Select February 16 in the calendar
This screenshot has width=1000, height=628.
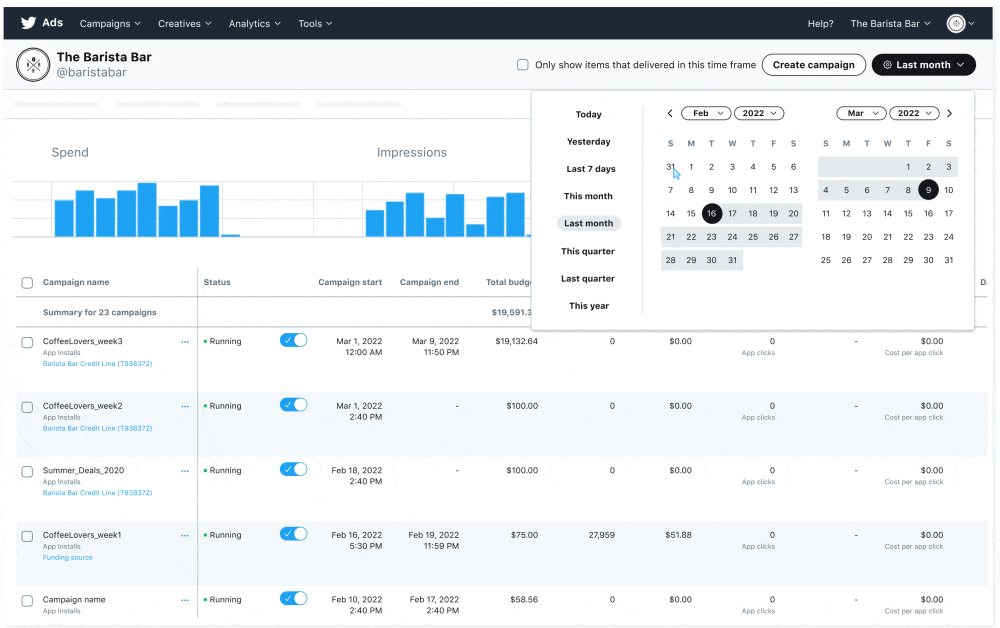click(712, 214)
